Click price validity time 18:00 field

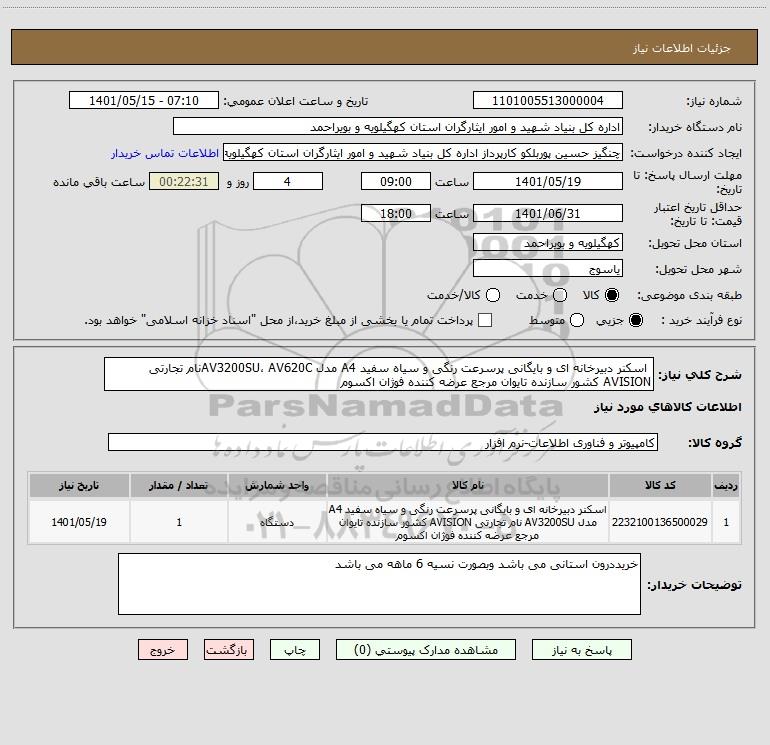pos(396,213)
